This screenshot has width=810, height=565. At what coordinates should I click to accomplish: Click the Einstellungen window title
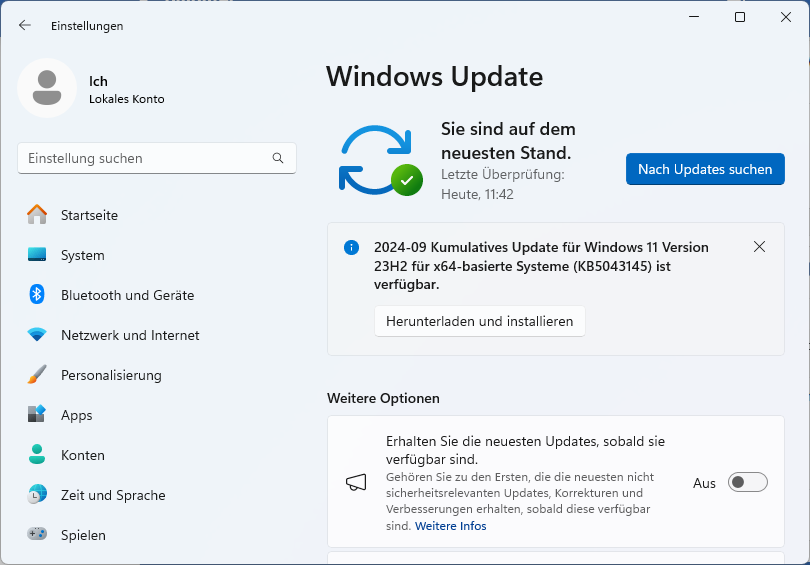(x=87, y=26)
